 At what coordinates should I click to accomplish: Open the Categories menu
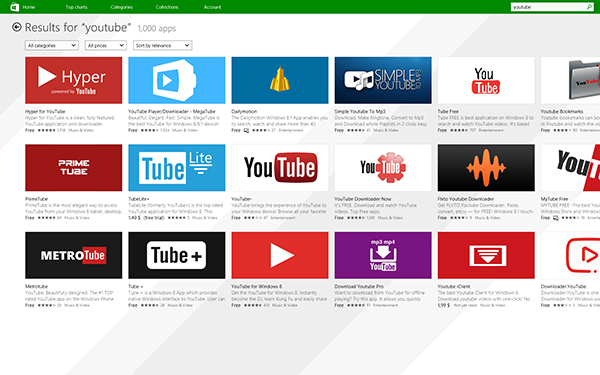[x=122, y=7]
